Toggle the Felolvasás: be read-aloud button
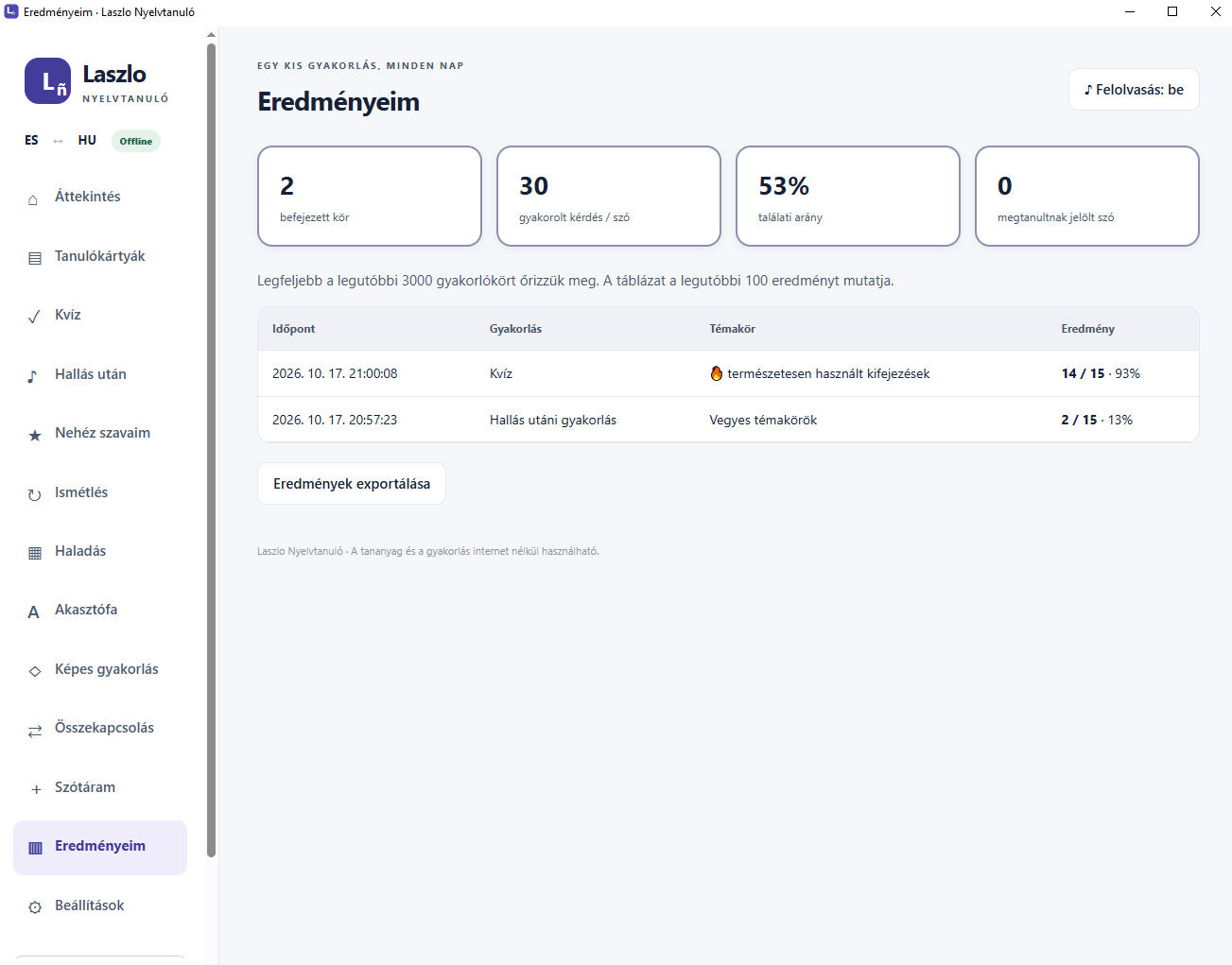This screenshot has height=965, width=1232. tap(1134, 90)
